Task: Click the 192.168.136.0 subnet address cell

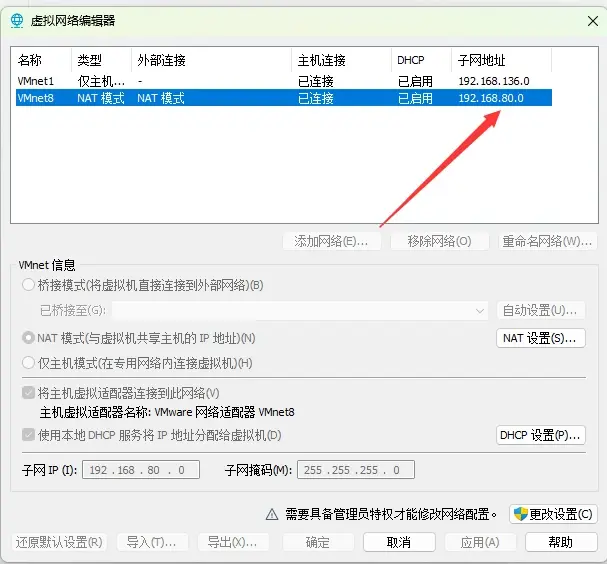Action: tap(494, 81)
